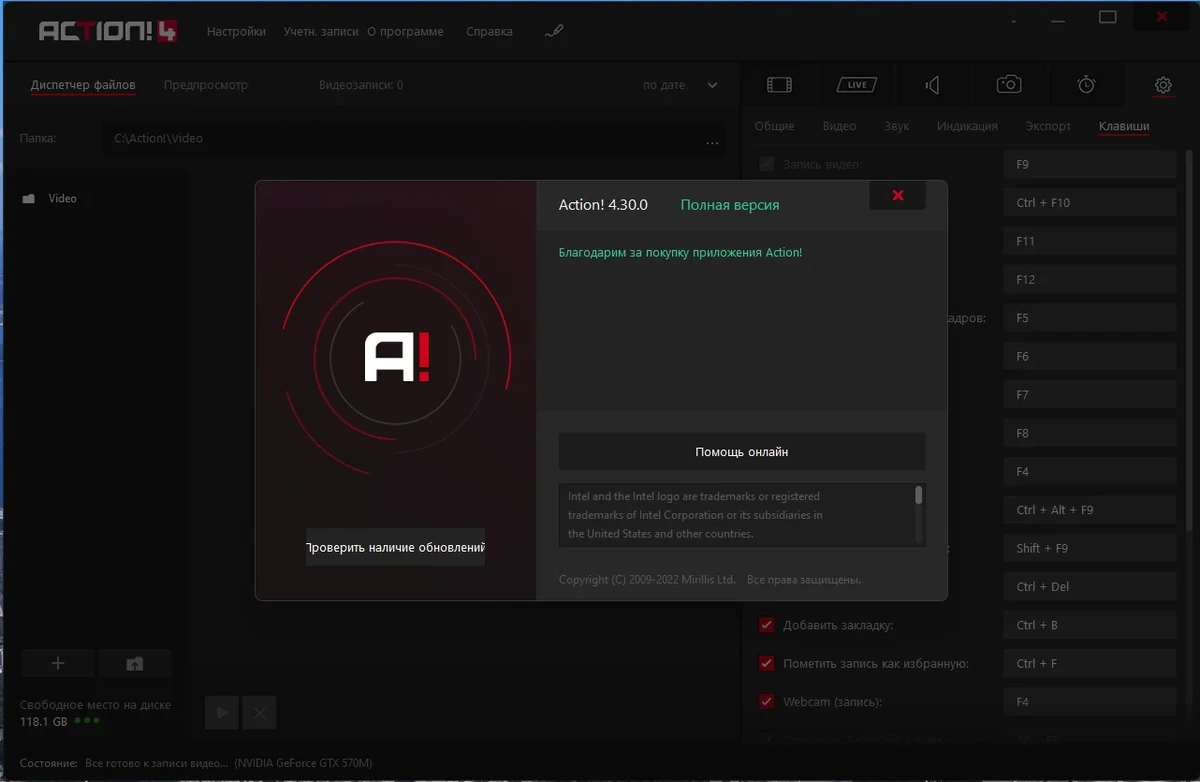Switch to the Предпросмотр tab
Screen dimensions: 1200x782
(x=206, y=85)
